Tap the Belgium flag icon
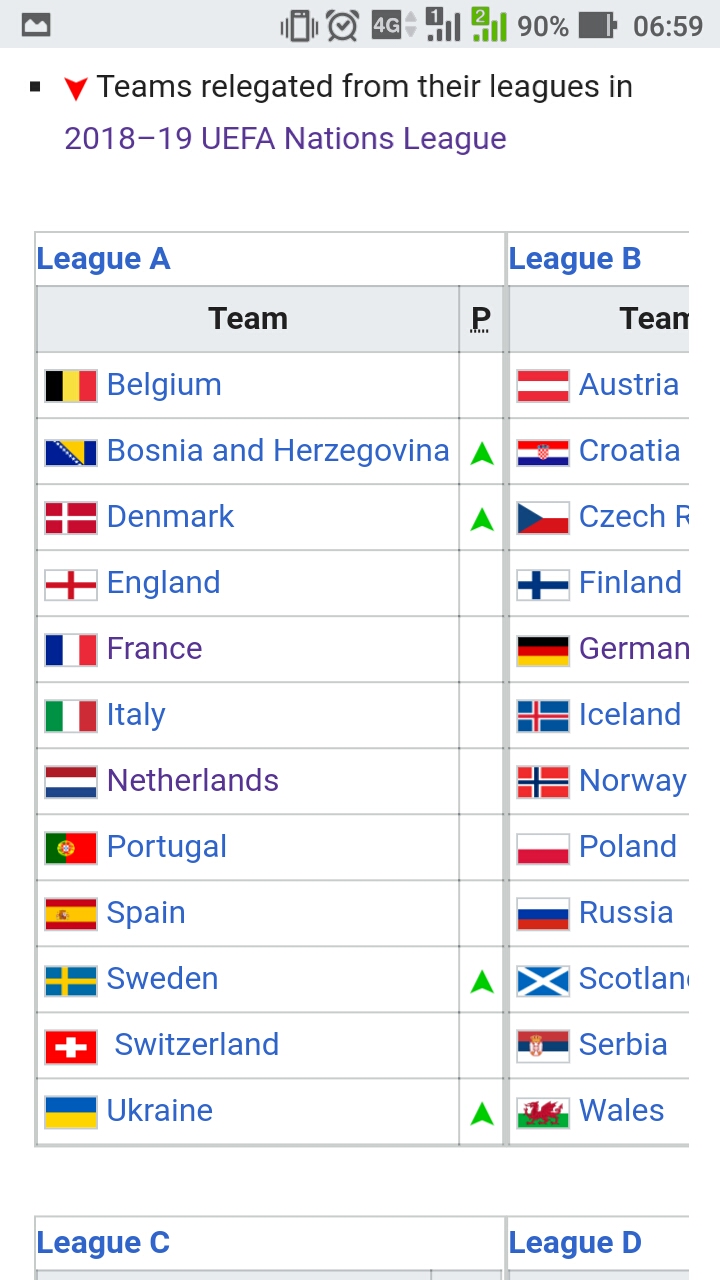This screenshot has height=1280, width=720. 71,386
